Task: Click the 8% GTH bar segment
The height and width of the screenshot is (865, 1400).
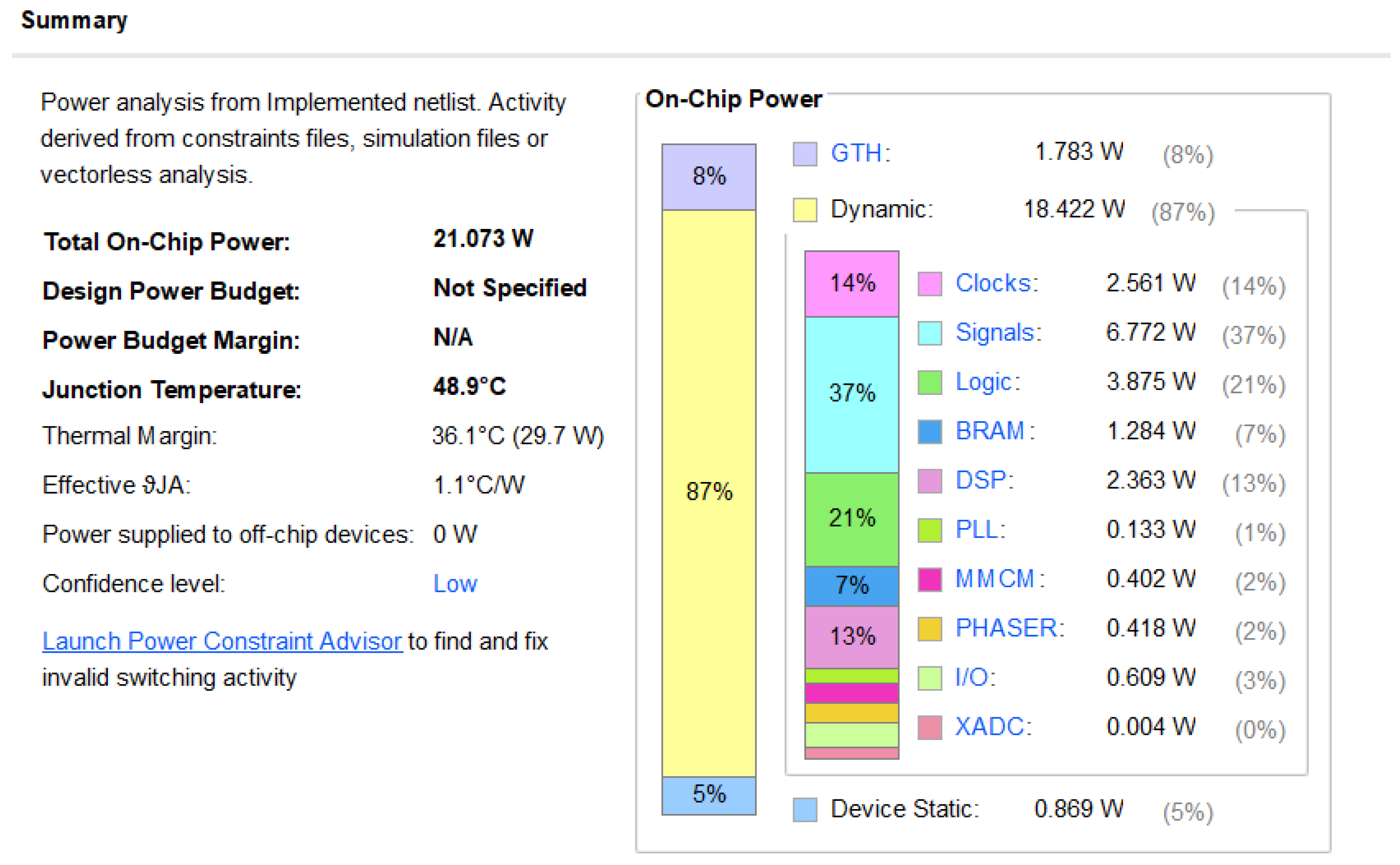Action: click(709, 177)
